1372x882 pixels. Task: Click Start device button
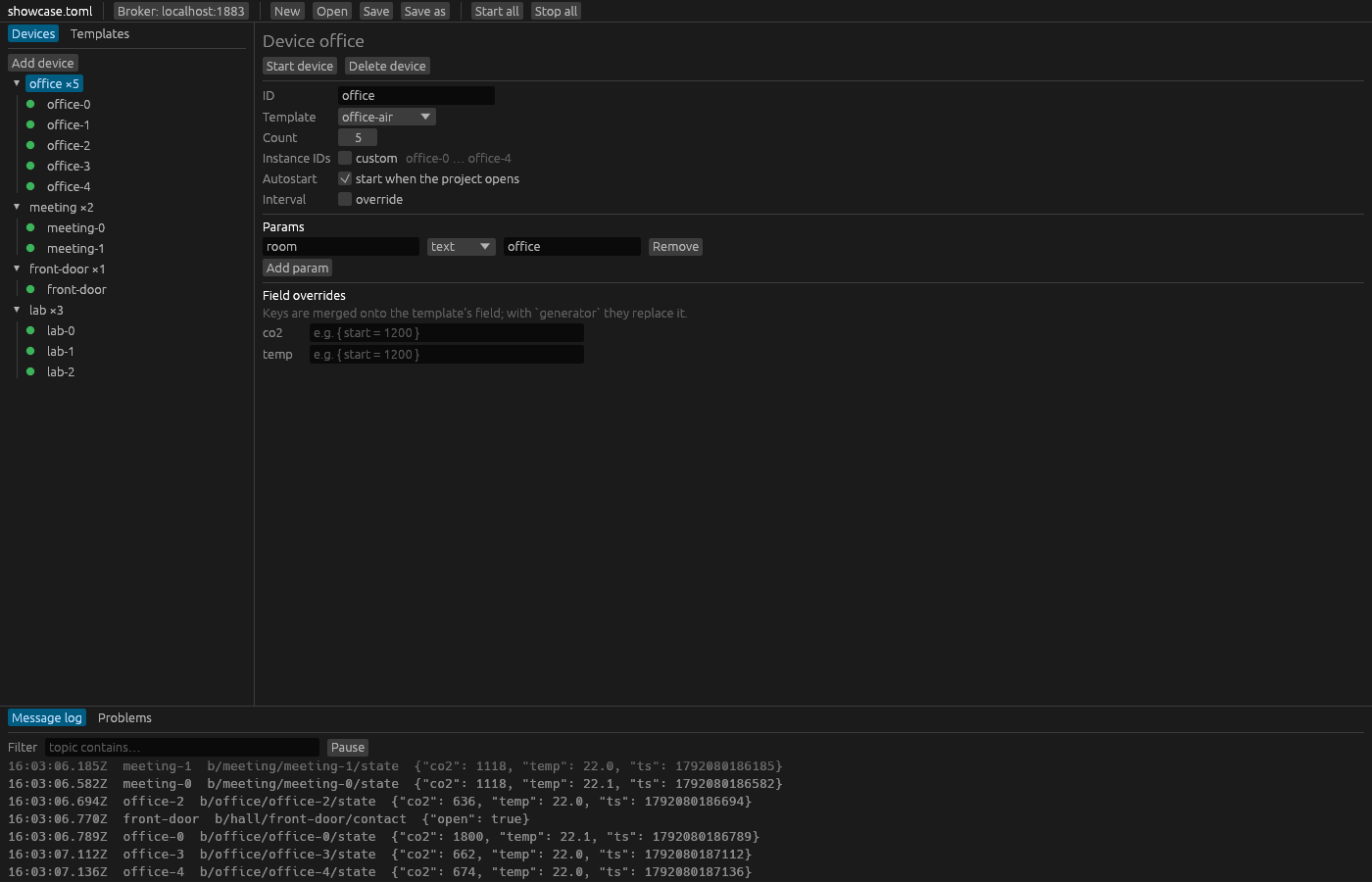300,66
